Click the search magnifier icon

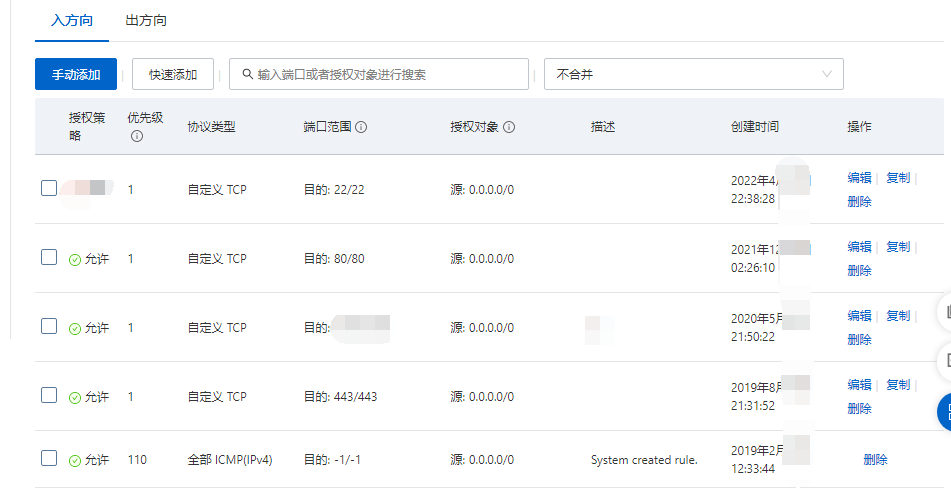tap(246, 75)
